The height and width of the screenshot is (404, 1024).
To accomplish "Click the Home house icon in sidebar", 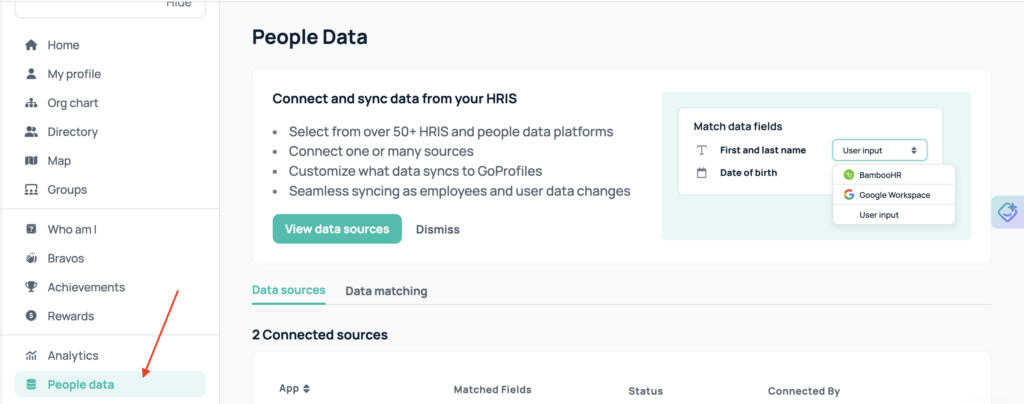I will (x=31, y=45).
